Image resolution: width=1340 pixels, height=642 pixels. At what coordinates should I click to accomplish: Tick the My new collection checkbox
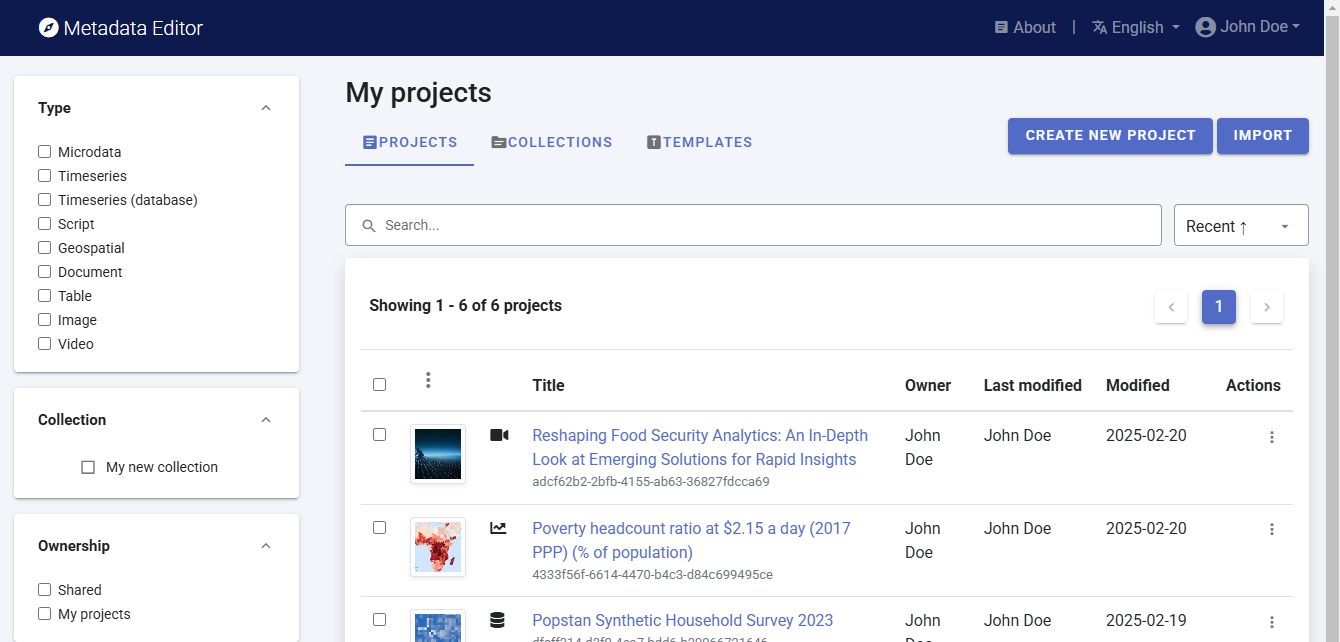(88, 467)
